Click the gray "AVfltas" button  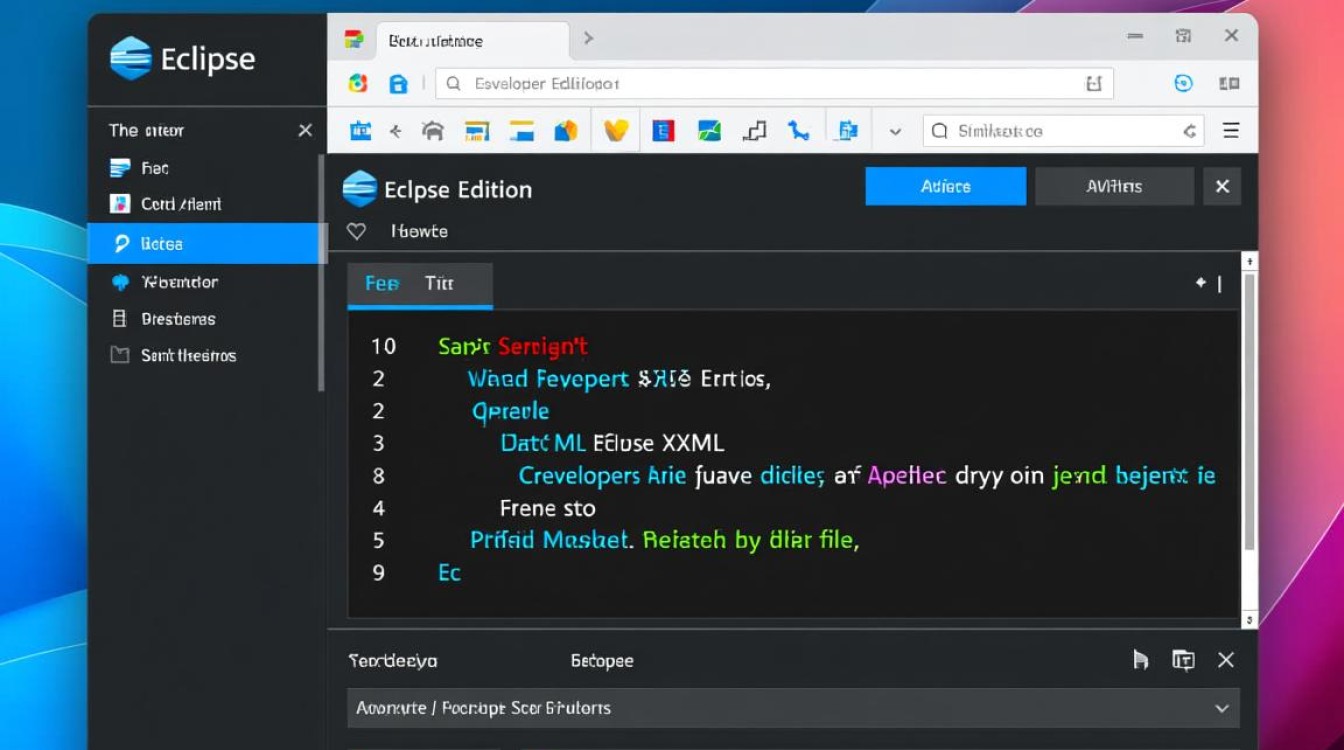1114,186
